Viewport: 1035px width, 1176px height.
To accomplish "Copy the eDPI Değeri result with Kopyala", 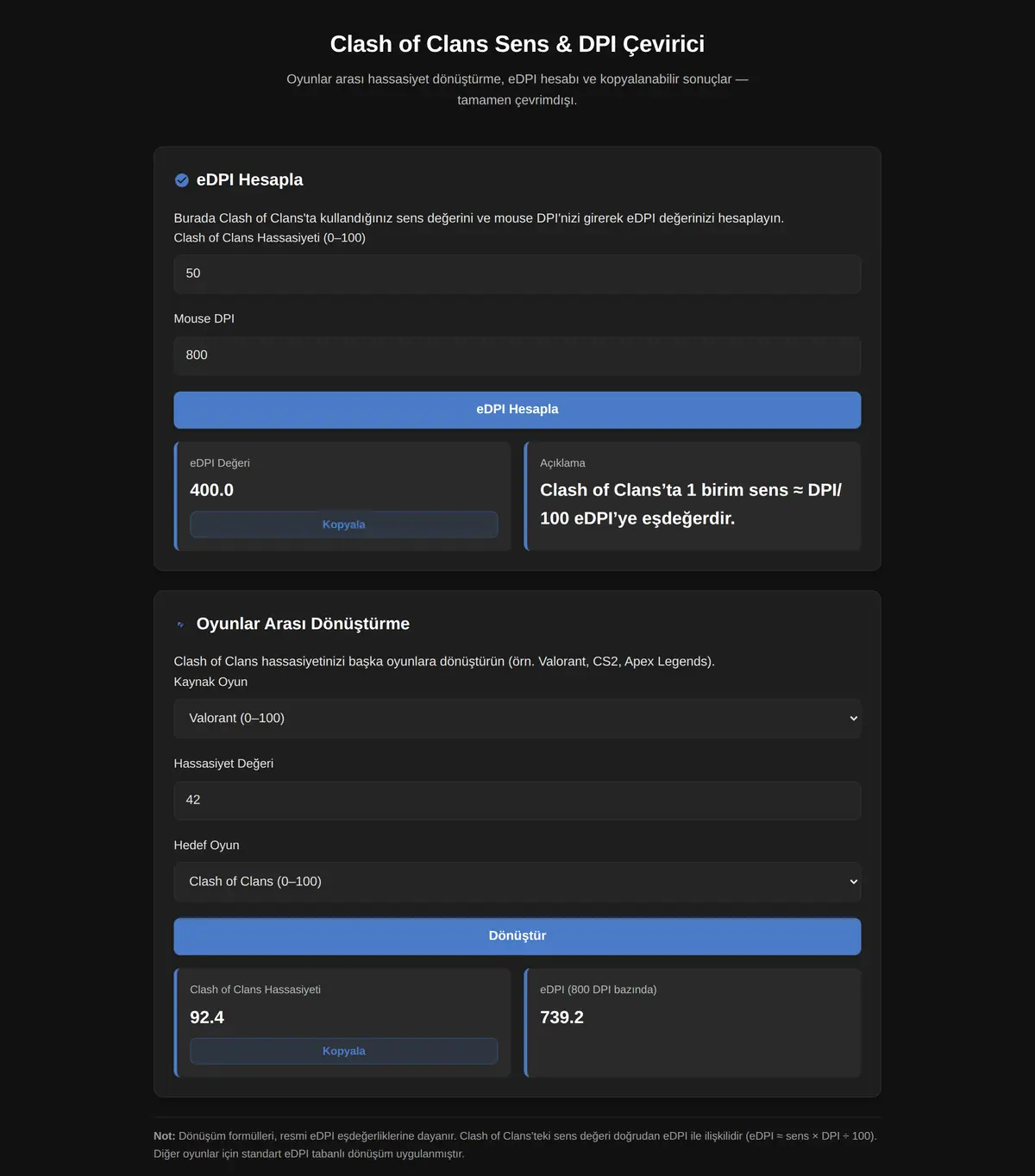I will [x=344, y=525].
